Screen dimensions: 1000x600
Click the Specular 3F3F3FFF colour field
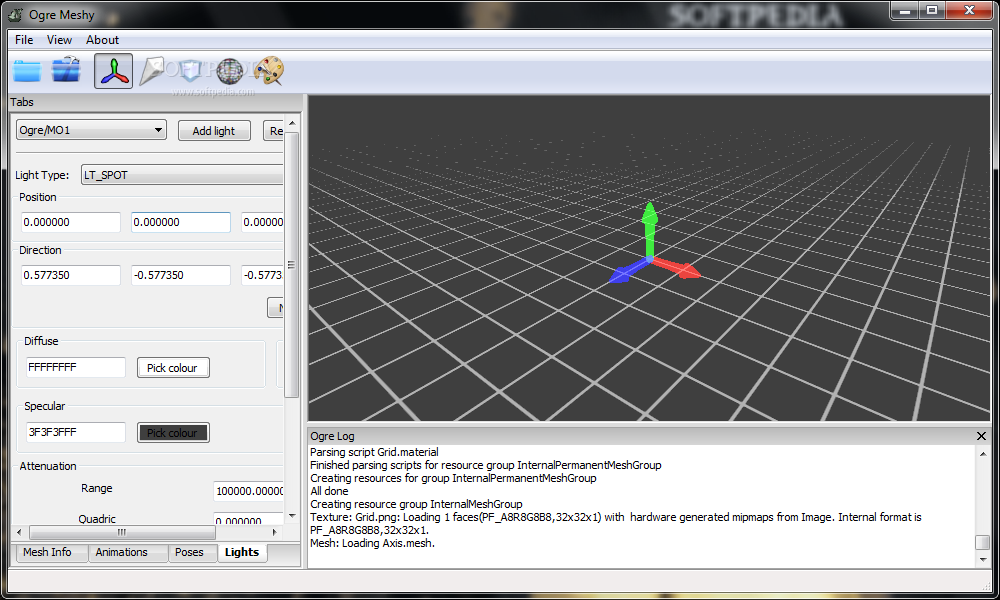pyautogui.click(x=76, y=432)
